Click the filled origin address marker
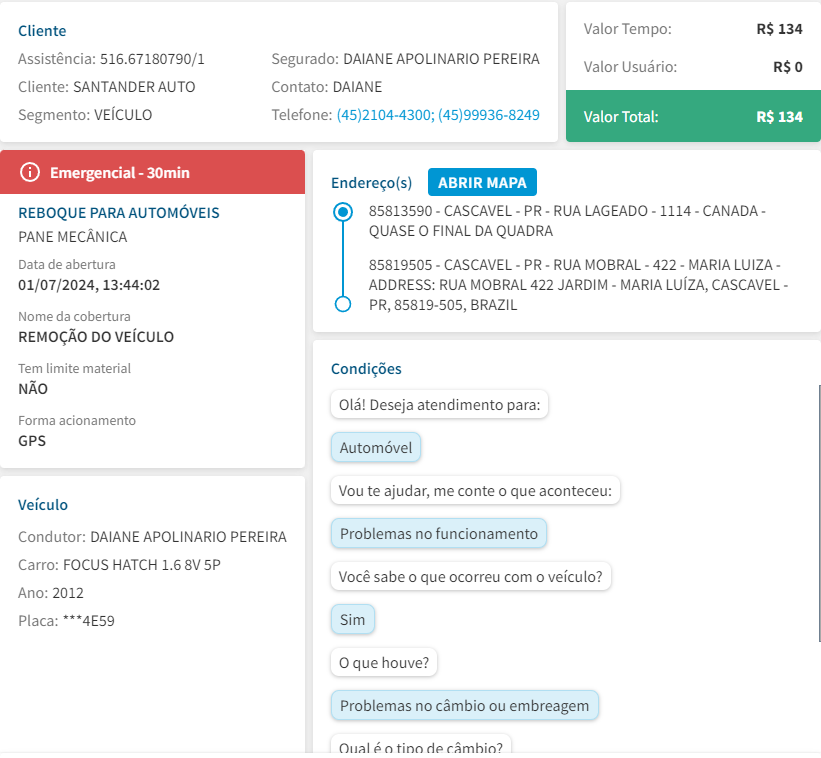Screen dimensions: 821x758 (343, 212)
